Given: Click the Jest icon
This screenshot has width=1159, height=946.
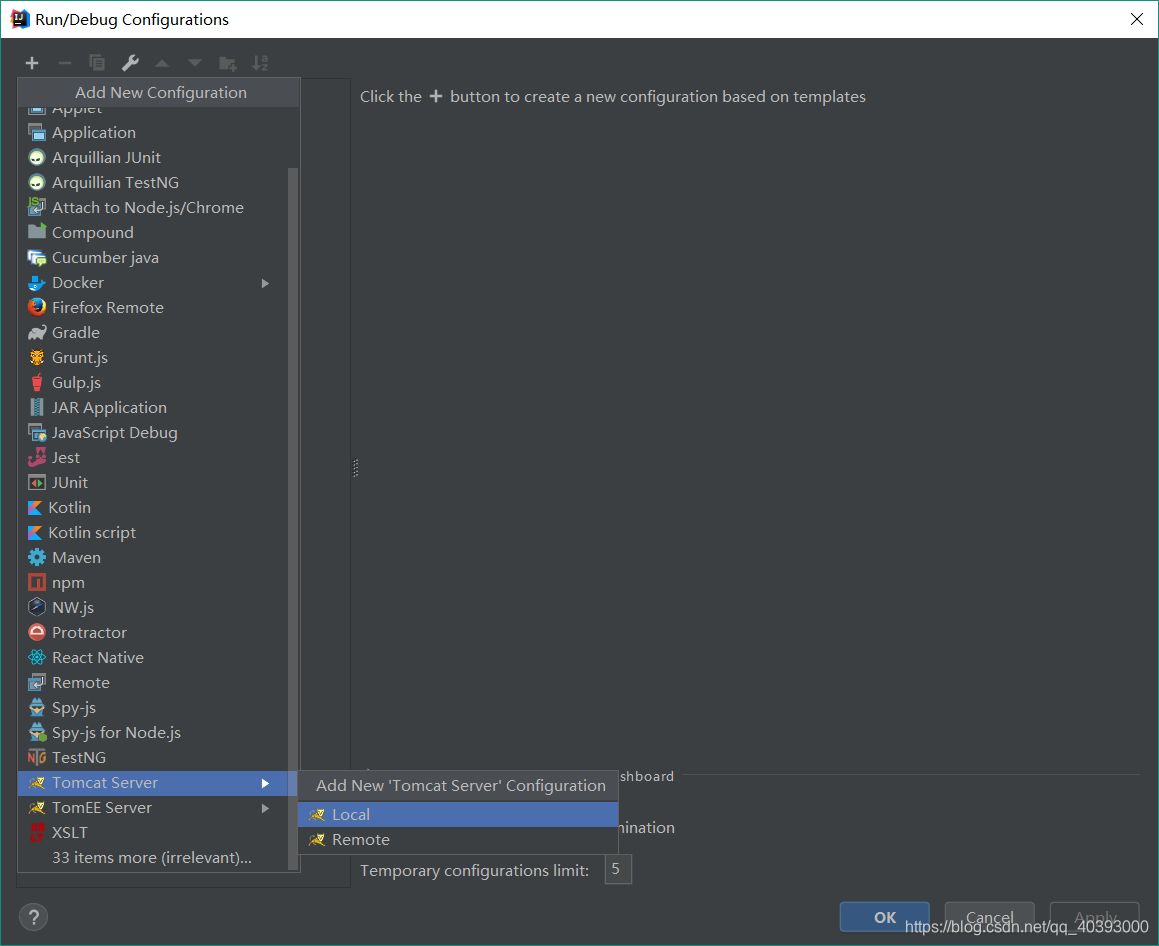Looking at the screenshot, I should pos(37,457).
